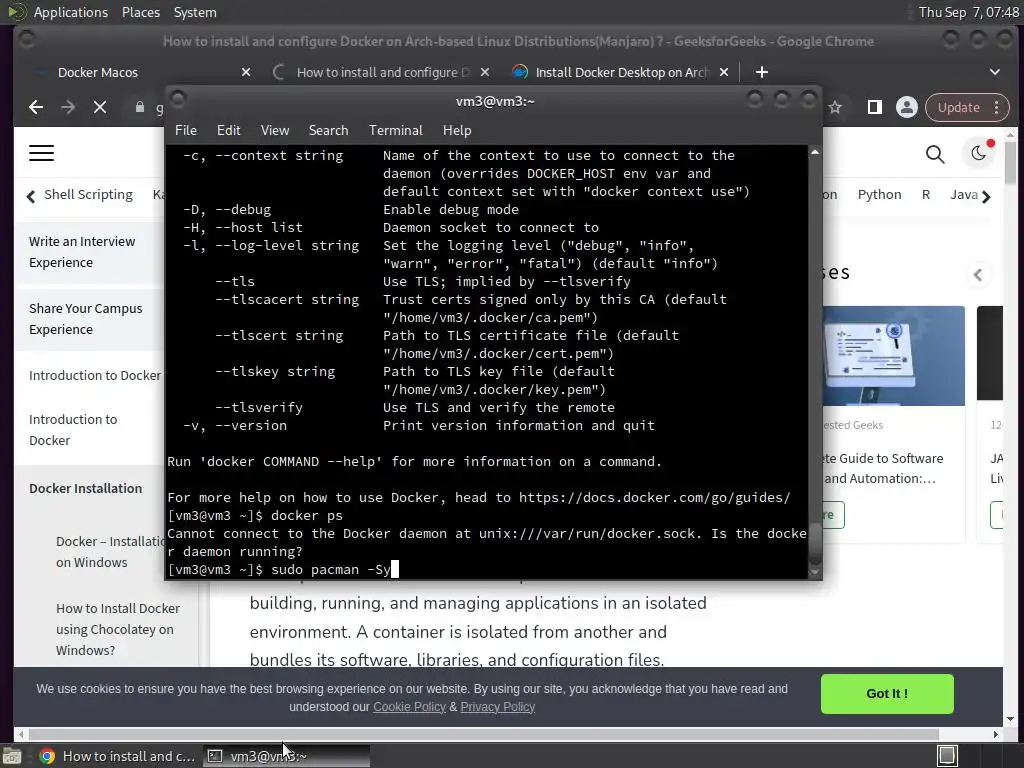This screenshot has width=1024, height=768.
Task: Close the Install Docker Desktop on Arch tab
Action: (x=724, y=72)
